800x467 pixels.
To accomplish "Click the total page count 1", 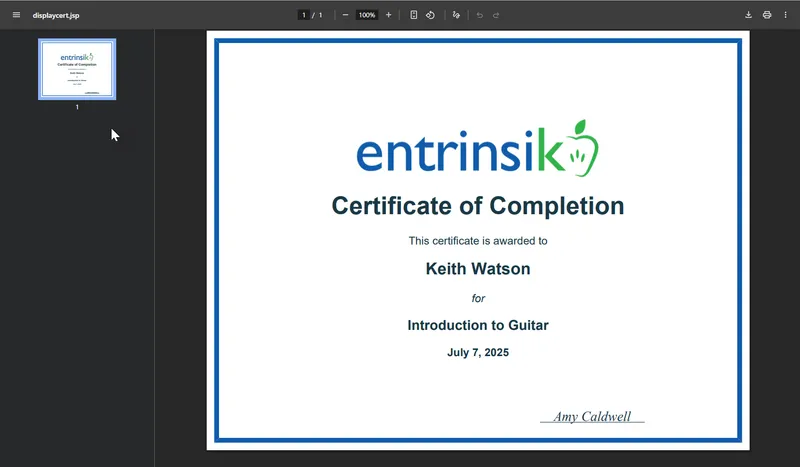I will [x=320, y=15].
